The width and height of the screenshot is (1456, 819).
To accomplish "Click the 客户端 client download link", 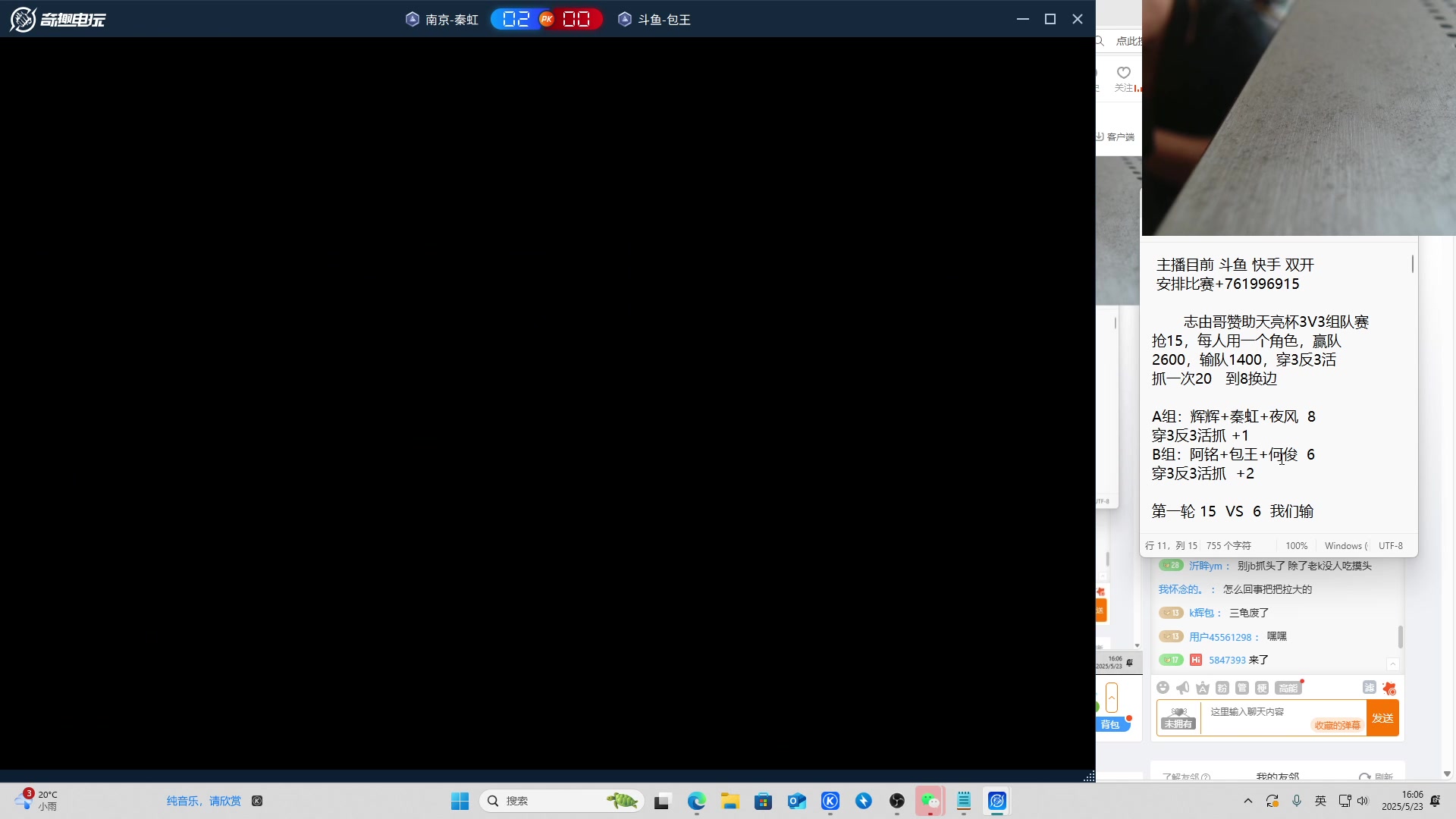I will [1116, 137].
